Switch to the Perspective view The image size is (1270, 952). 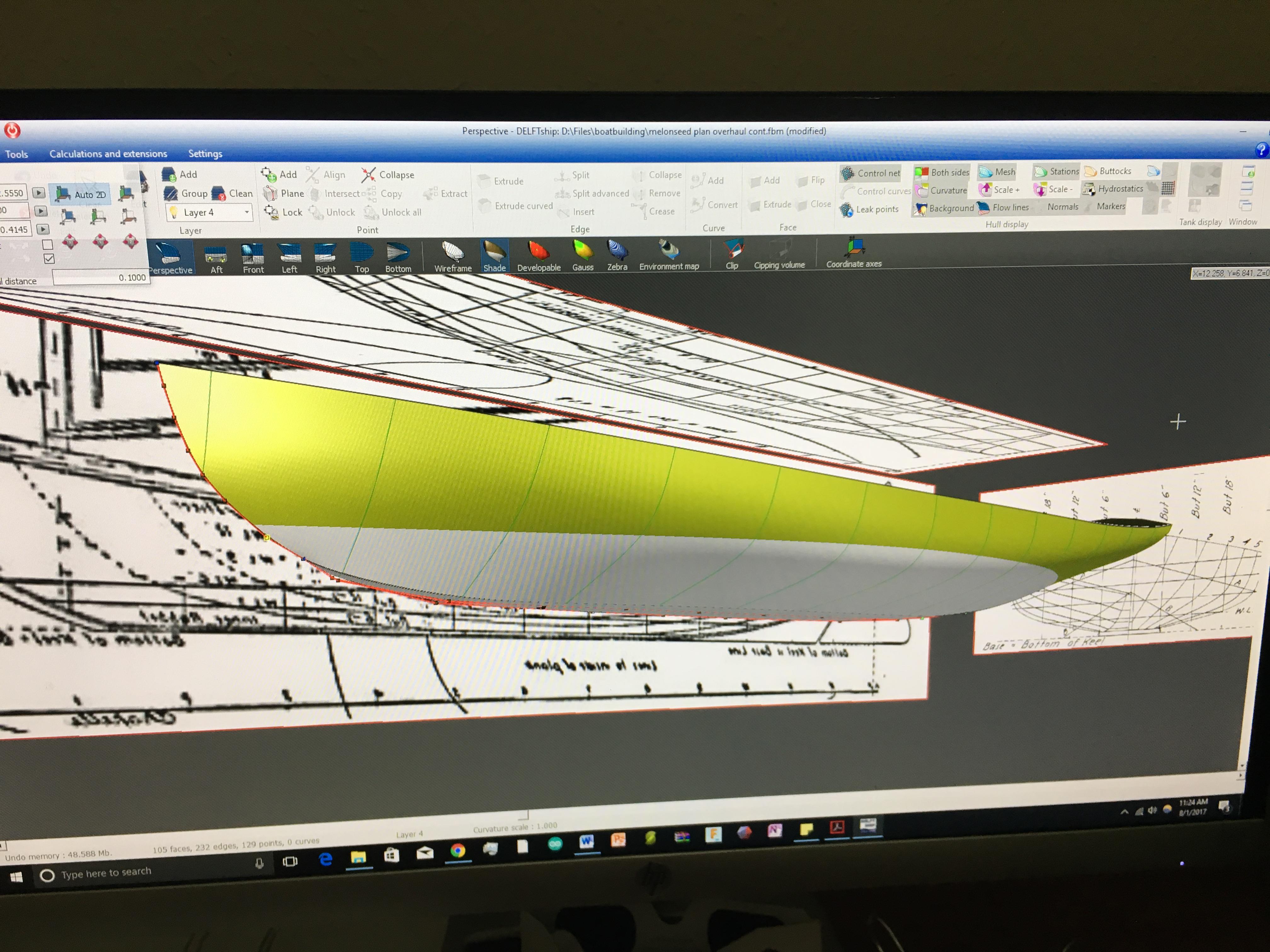point(170,258)
